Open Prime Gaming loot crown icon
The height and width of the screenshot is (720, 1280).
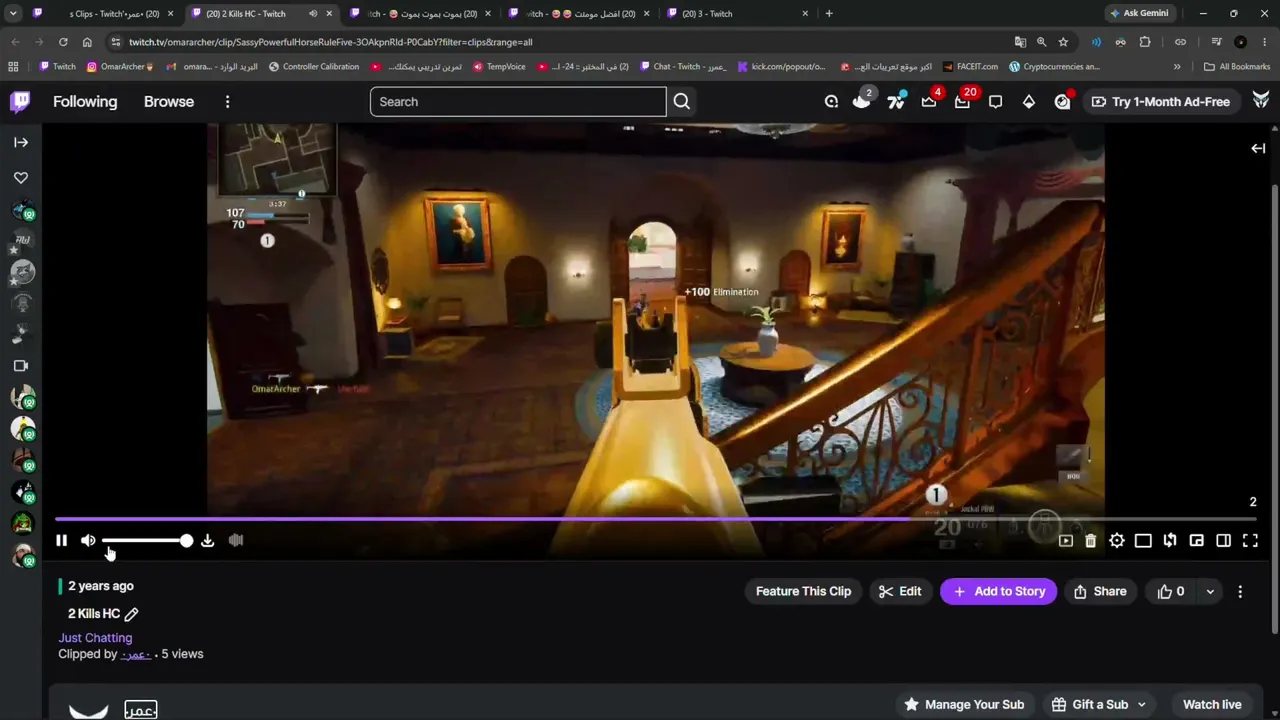[929, 101]
